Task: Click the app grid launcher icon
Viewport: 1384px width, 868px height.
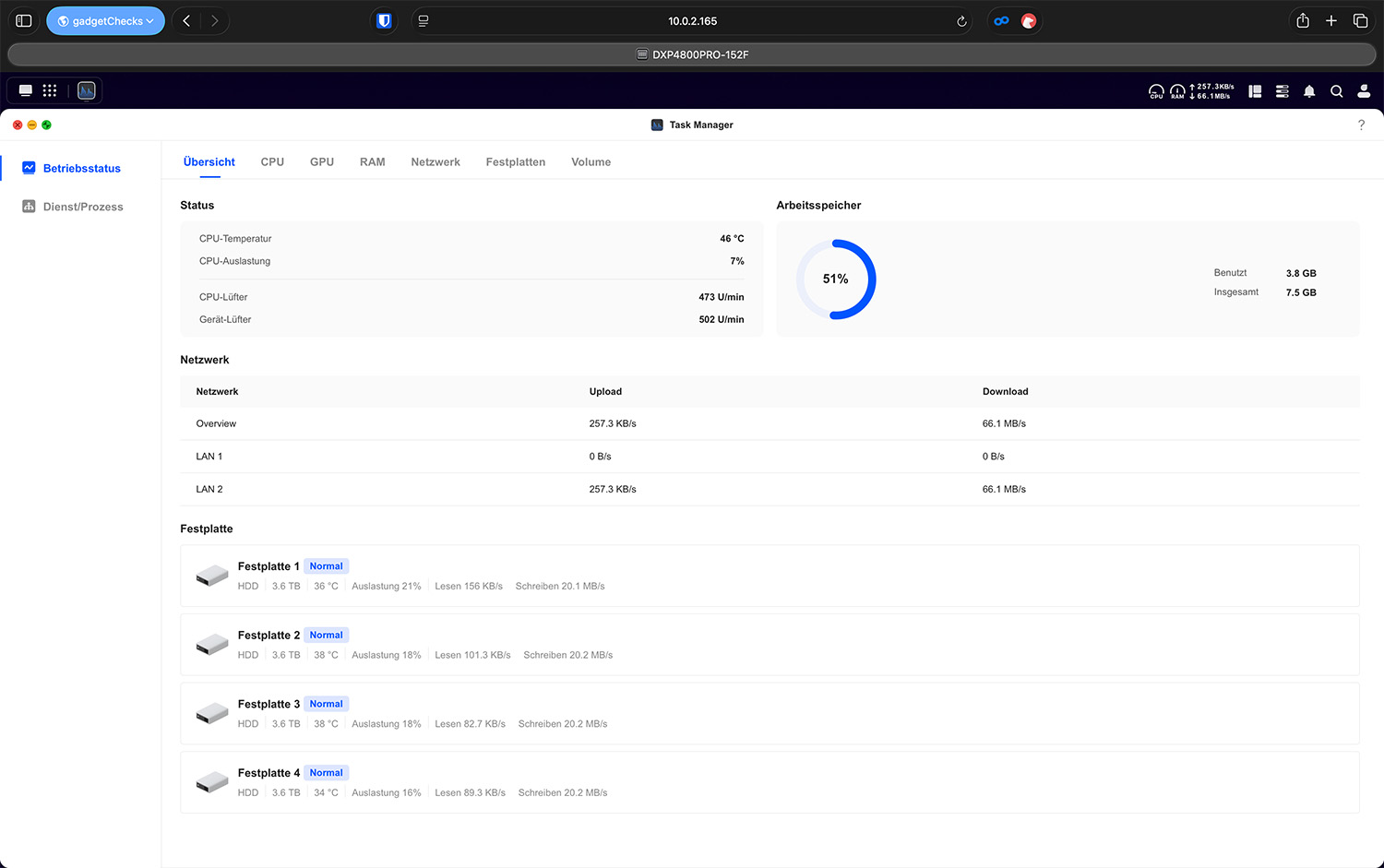Action: 50,90
